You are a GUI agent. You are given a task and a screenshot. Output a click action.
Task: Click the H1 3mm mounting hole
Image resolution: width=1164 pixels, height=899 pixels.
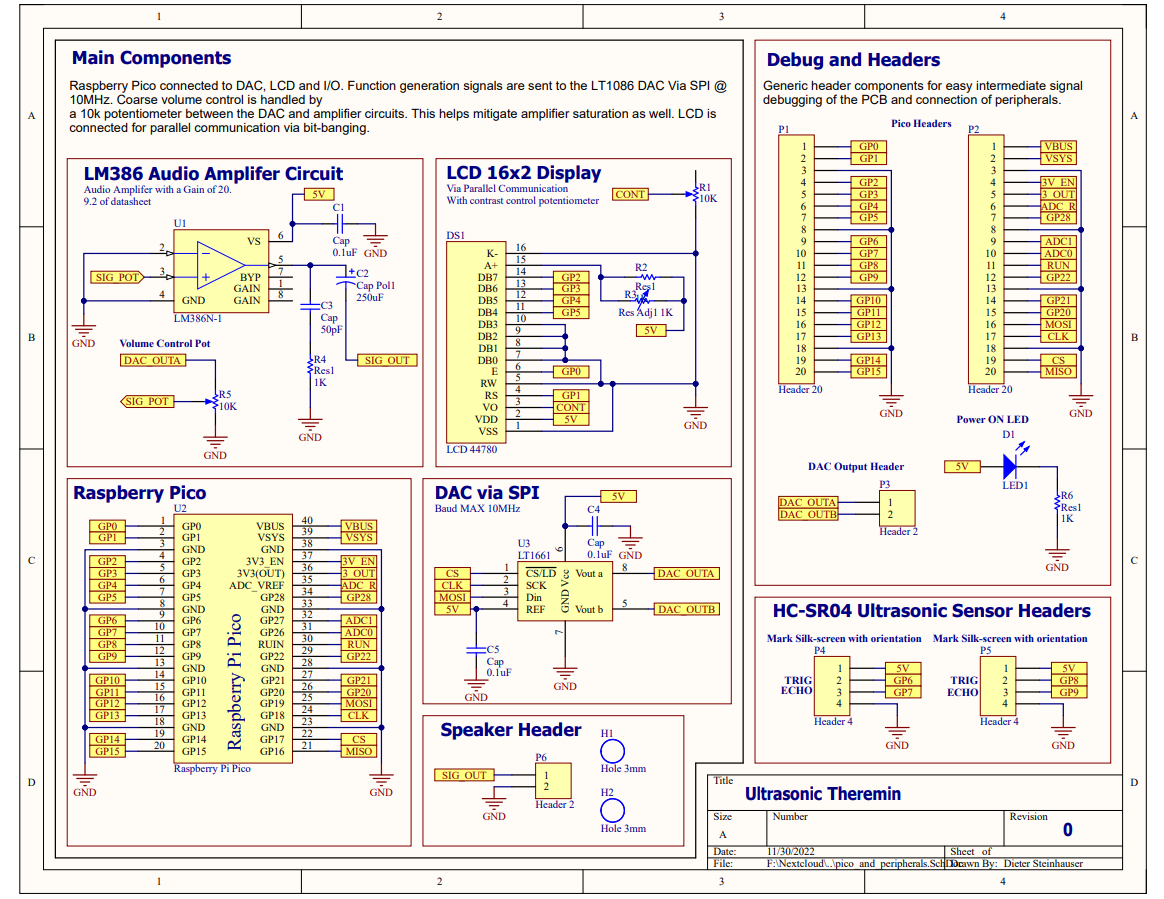(612, 751)
